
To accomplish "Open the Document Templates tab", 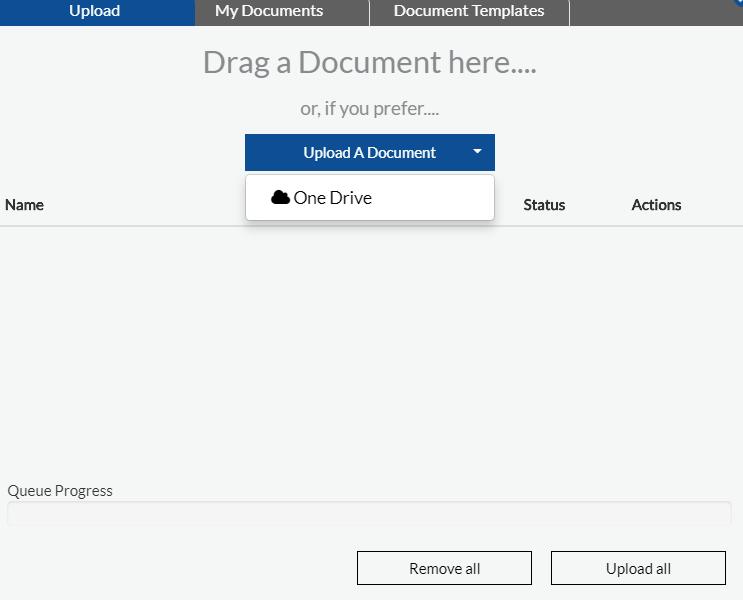I will pyautogui.click(x=469, y=11).
